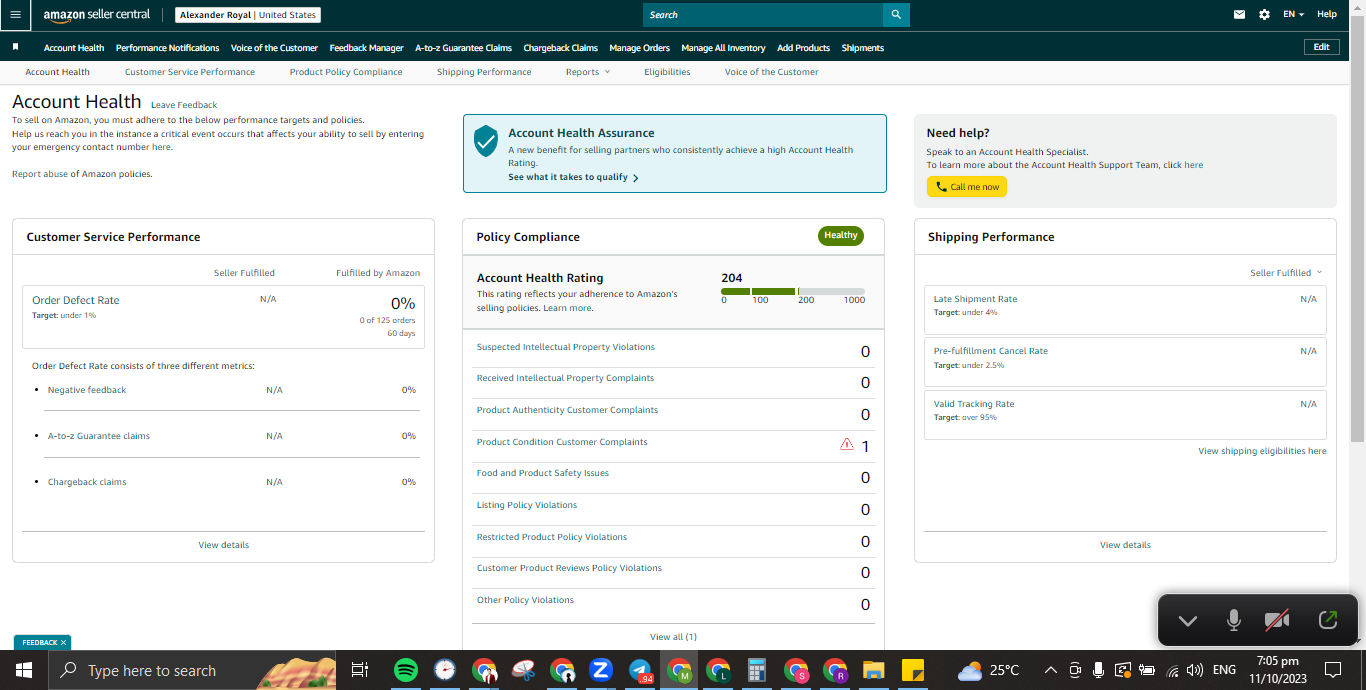1366x690 pixels.
Task: Open the settings gear icon
Action: click(1264, 15)
